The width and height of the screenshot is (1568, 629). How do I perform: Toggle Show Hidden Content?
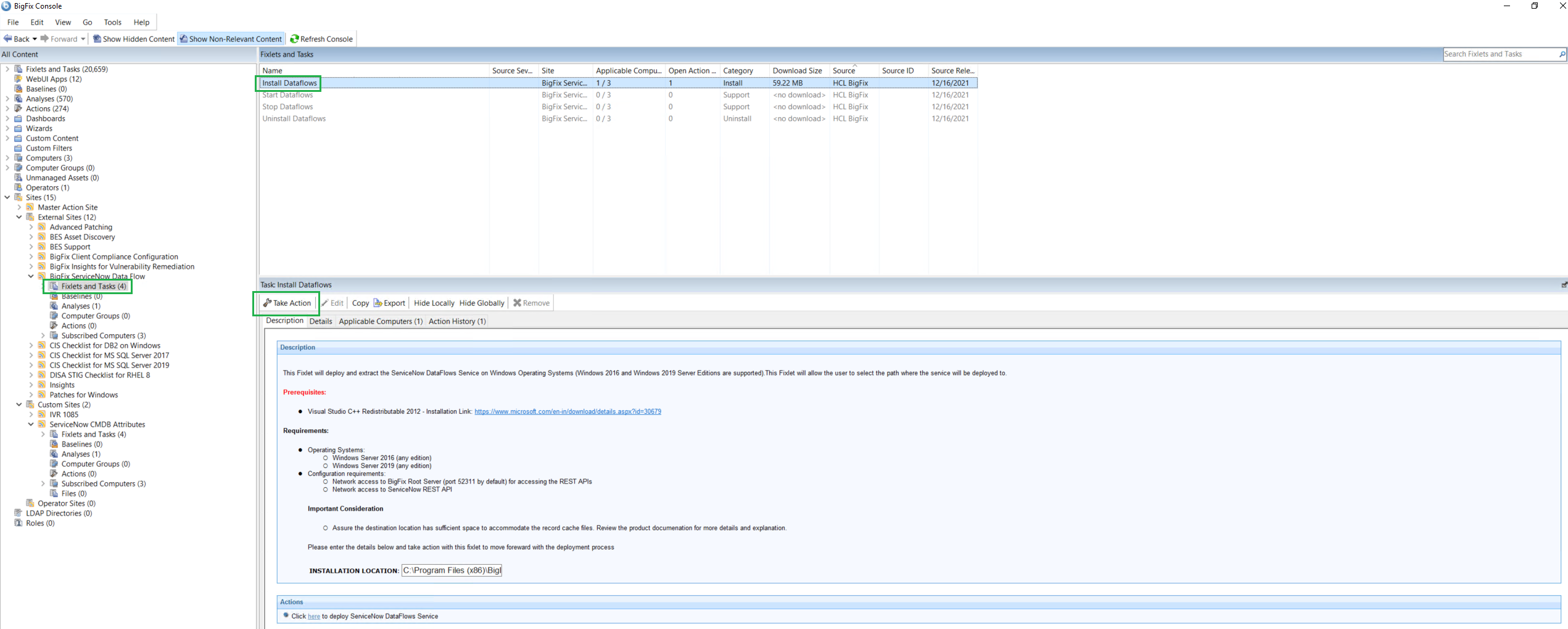coord(134,39)
